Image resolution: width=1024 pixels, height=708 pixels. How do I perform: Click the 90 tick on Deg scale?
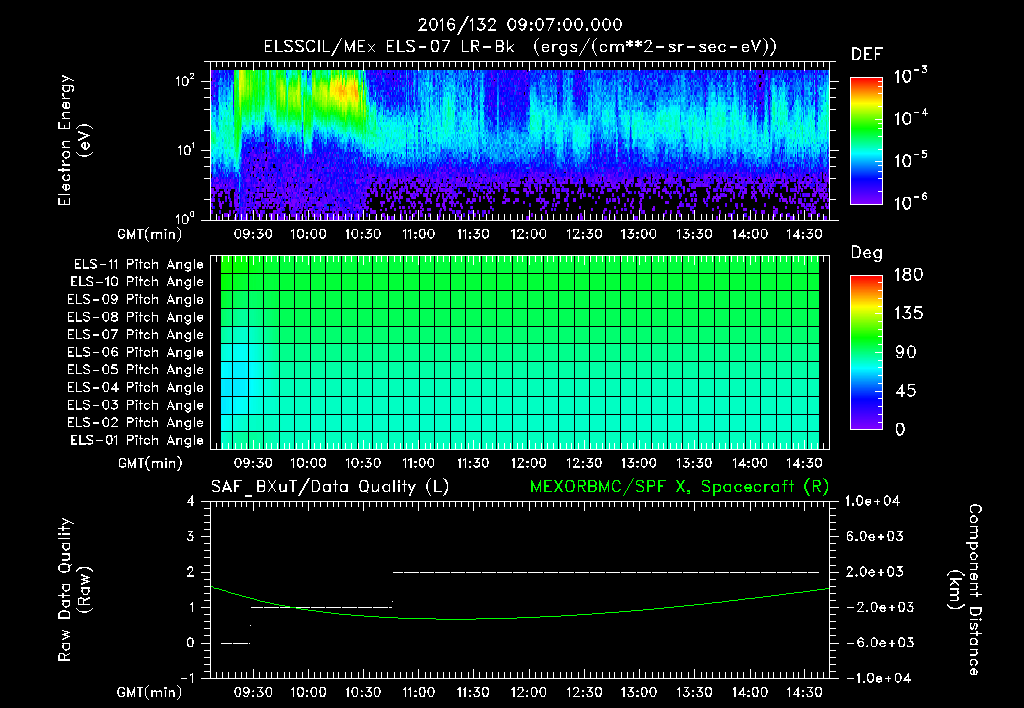click(906, 353)
